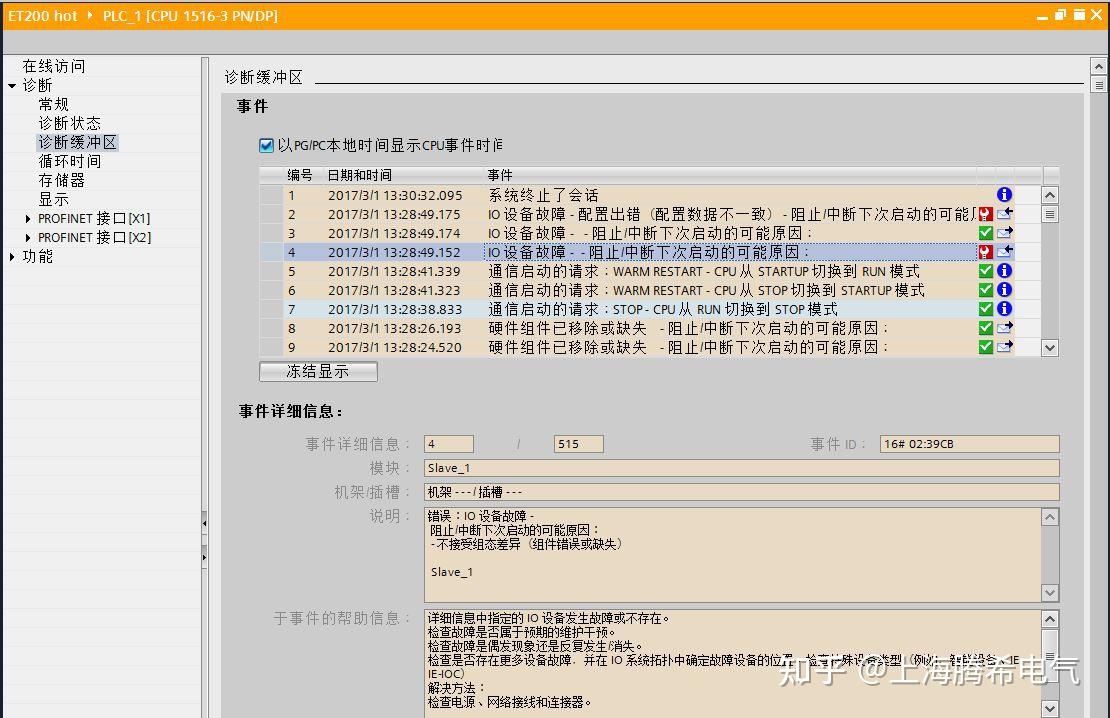Click the green checkmark icon on row 7
This screenshot has width=1110, height=718.
(x=985, y=309)
